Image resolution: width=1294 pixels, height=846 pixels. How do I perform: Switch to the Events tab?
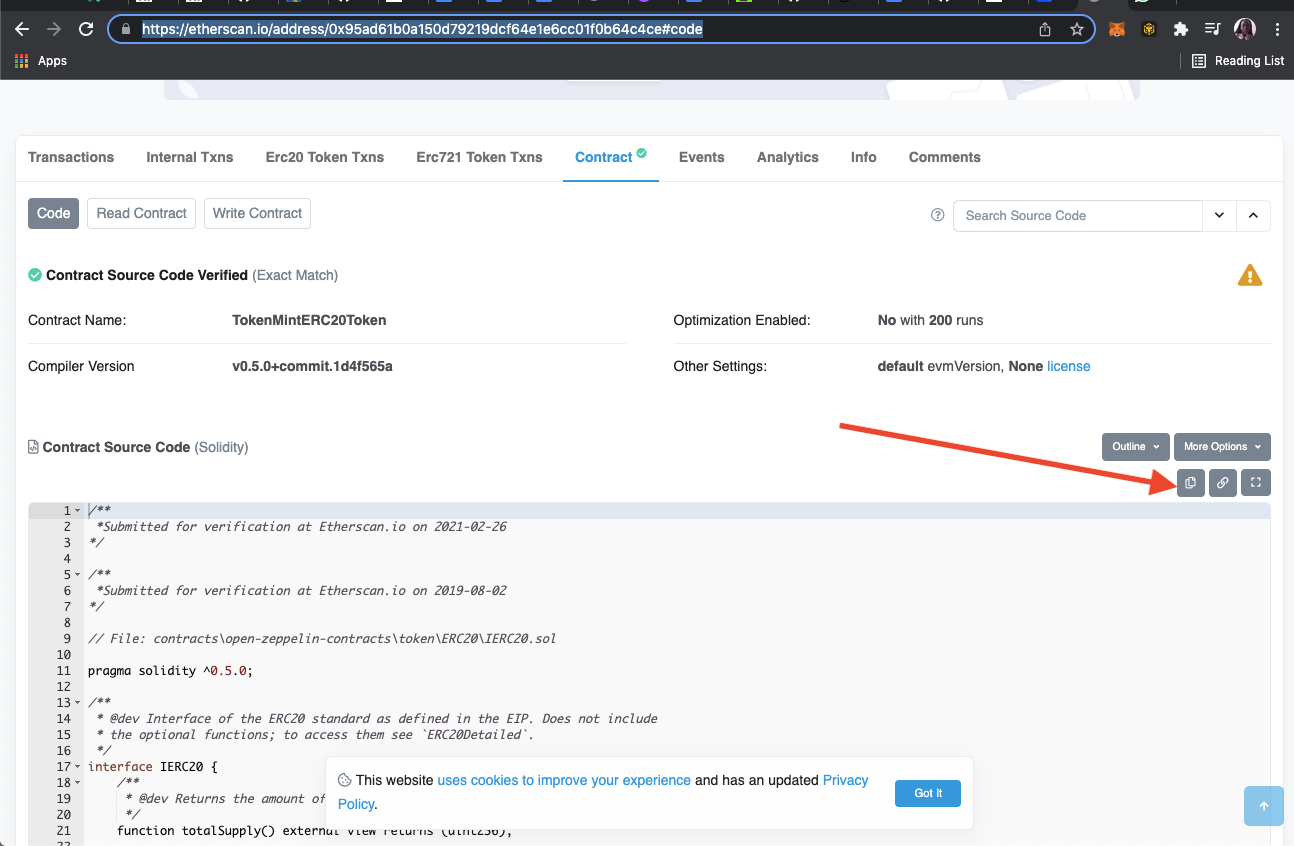click(x=702, y=157)
